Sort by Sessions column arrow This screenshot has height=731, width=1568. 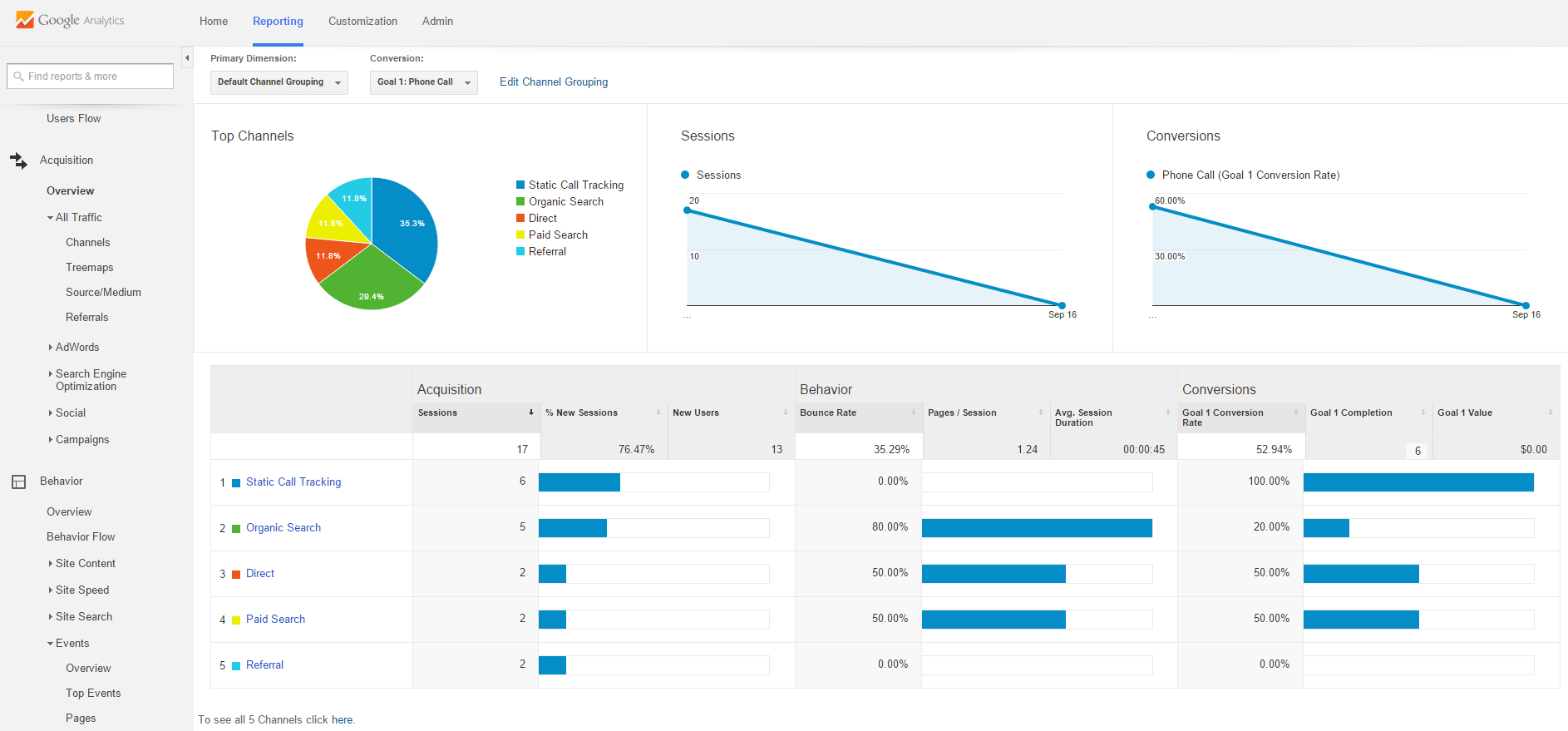click(531, 412)
